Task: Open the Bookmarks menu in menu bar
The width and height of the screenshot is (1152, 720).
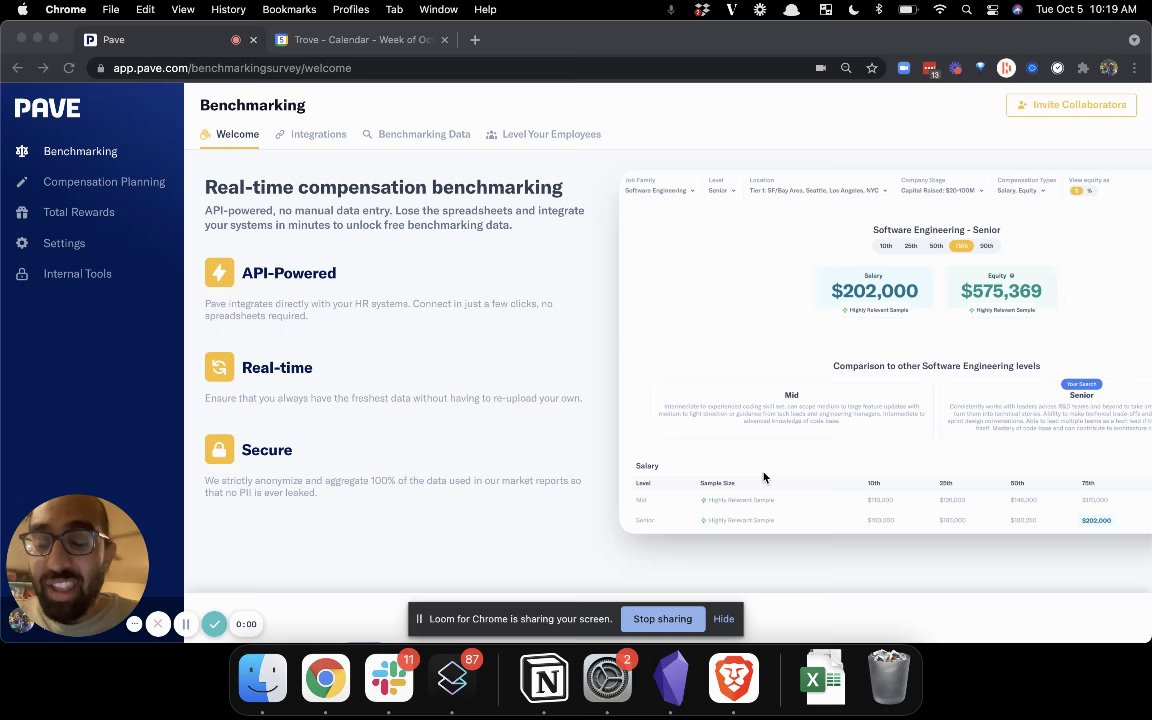Action: coord(289,10)
